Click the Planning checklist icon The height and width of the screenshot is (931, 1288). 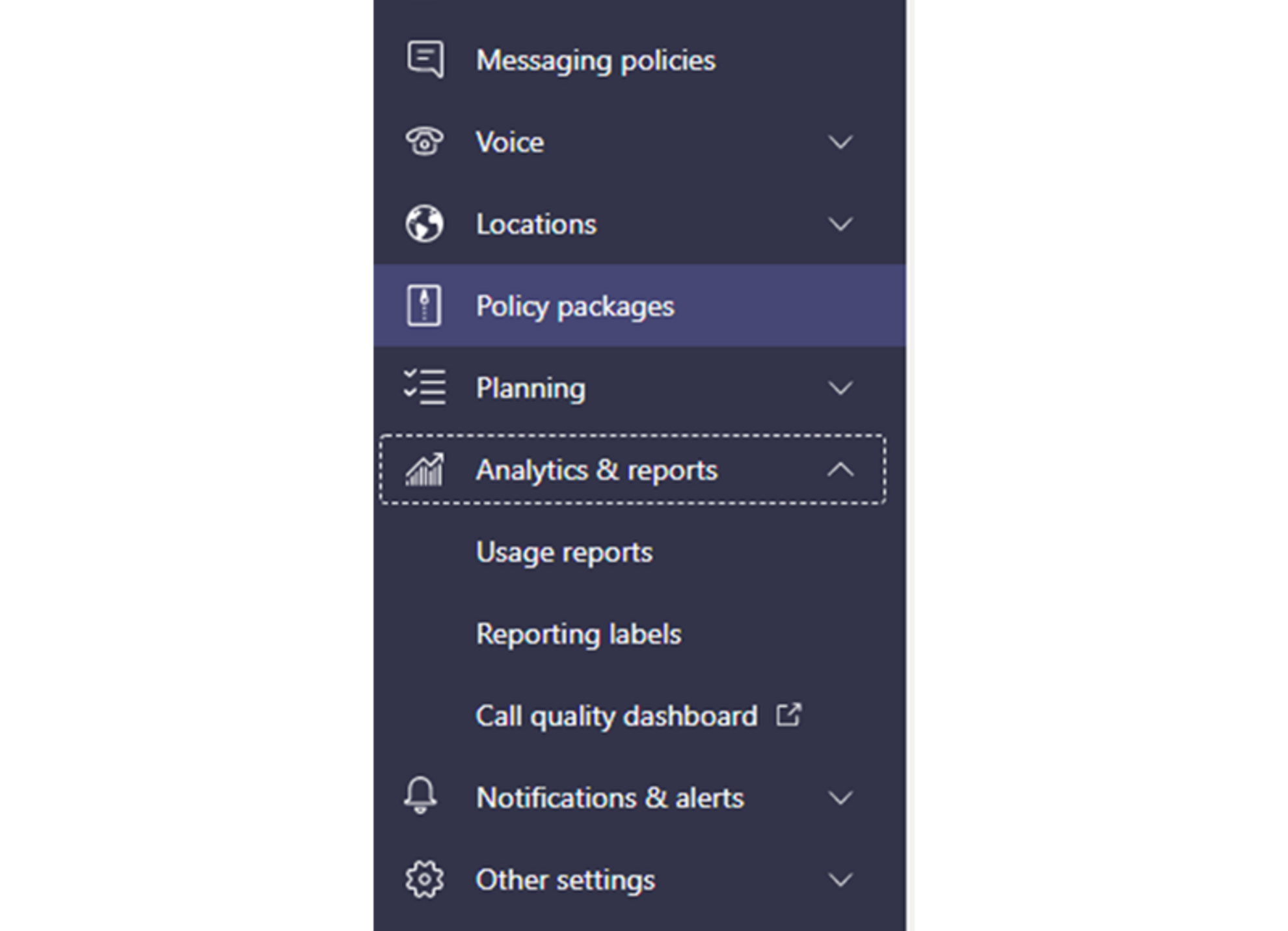pos(424,388)
